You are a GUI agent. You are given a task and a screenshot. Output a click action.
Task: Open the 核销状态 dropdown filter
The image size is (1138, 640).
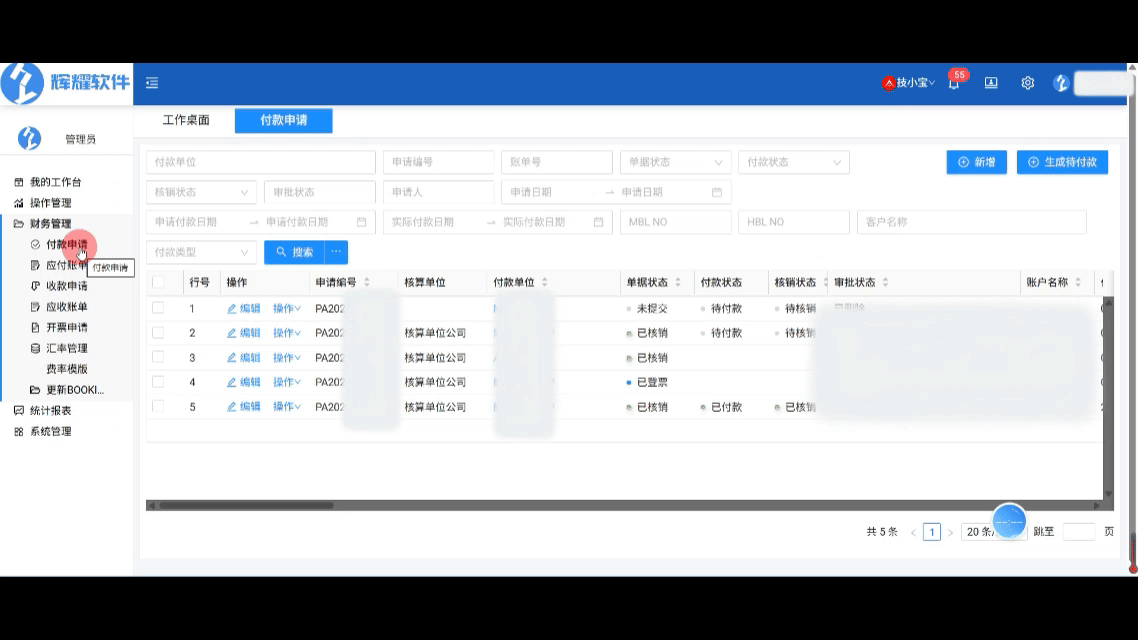coord(201,192)
